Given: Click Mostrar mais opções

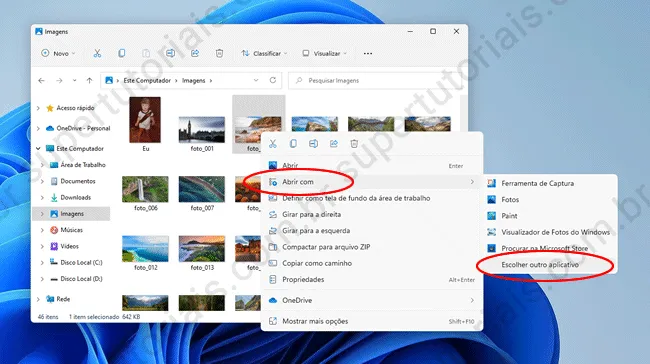Looking at the screenshot, I should tap(372, 321).
